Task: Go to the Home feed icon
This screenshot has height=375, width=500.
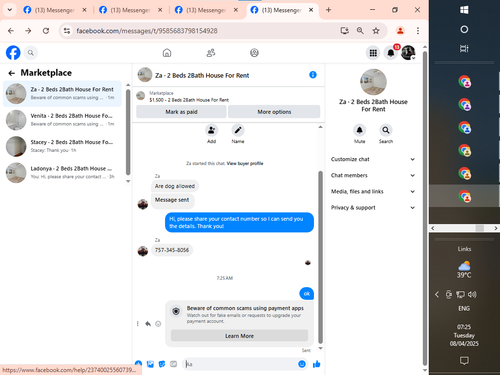Action: (x=167, y=53)
